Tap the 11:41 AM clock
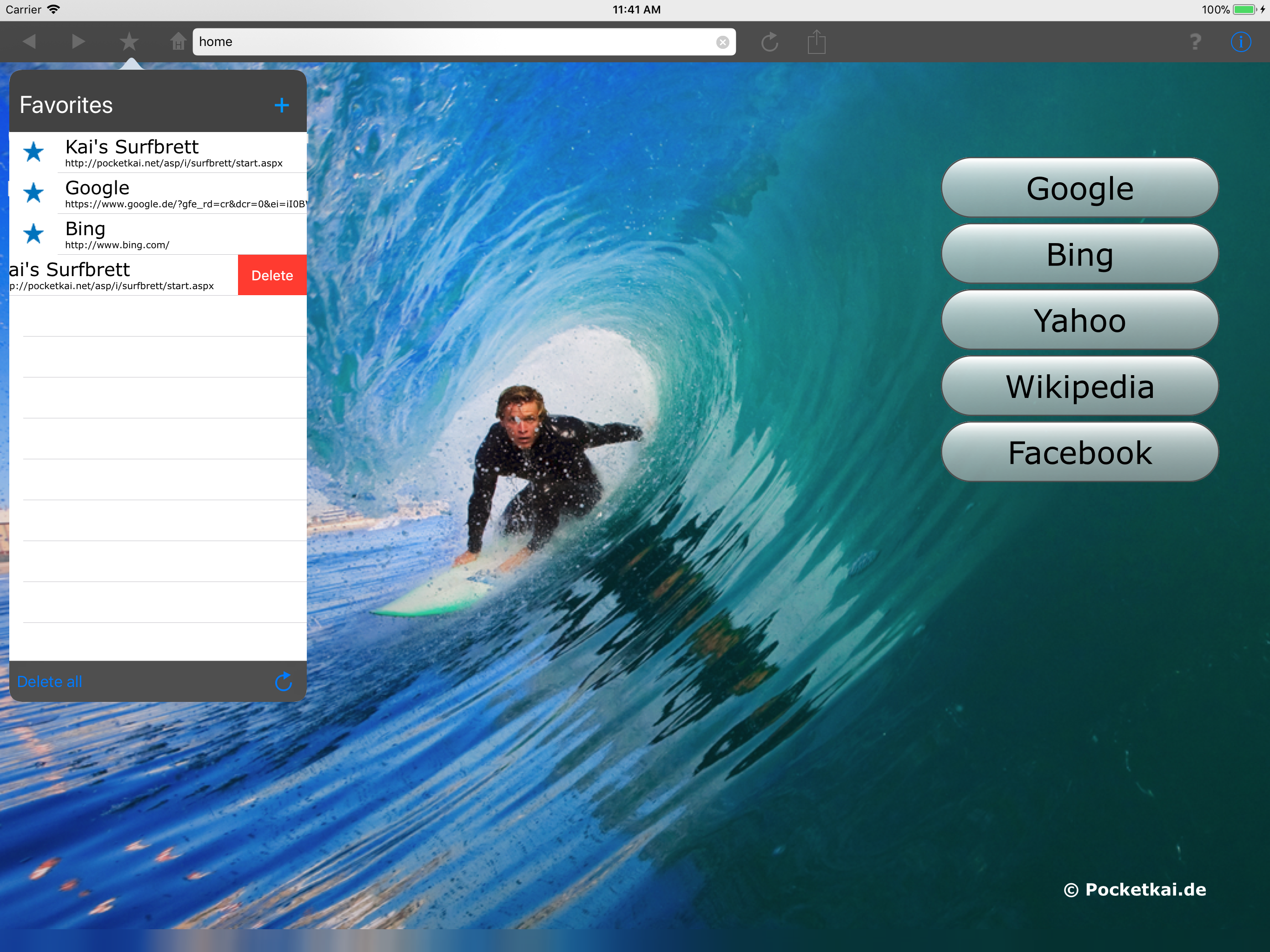Image resolution: width=1270 pixels, height=952 pixels. pos(636,9)
